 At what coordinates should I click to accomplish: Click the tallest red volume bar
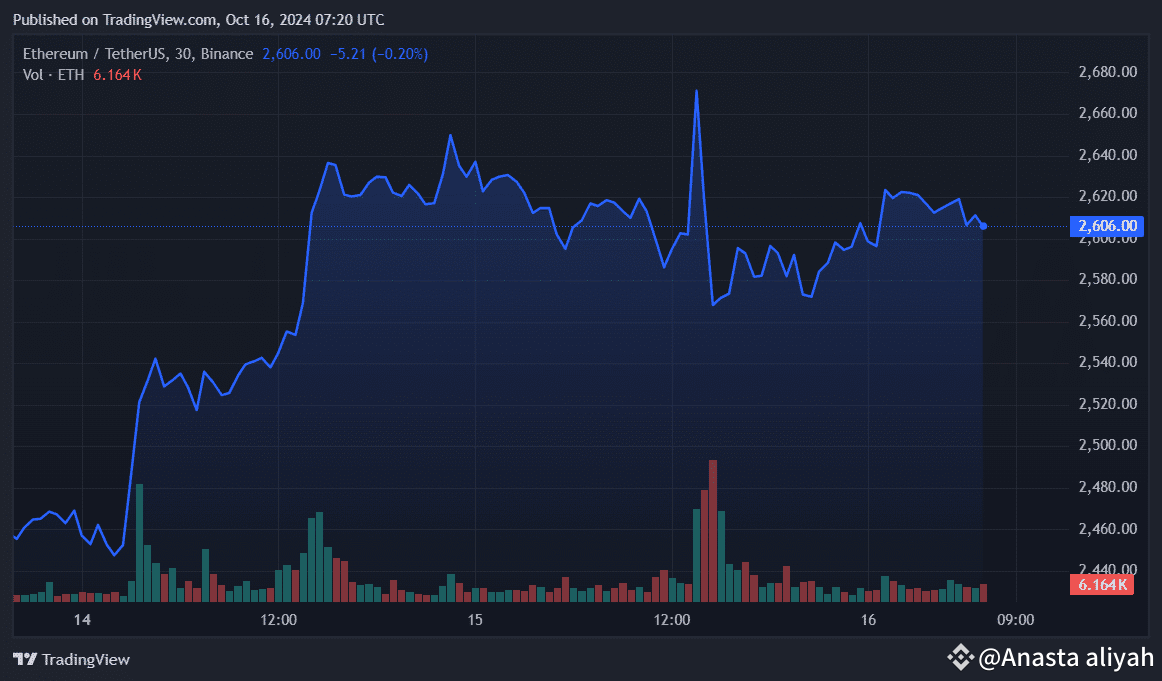pos(713,530)
